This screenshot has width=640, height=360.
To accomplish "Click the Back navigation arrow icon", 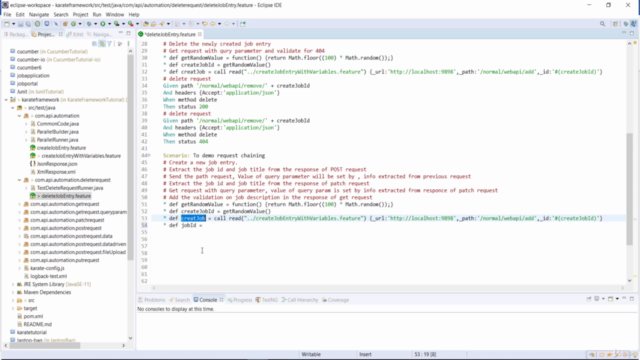I will 213,24.
